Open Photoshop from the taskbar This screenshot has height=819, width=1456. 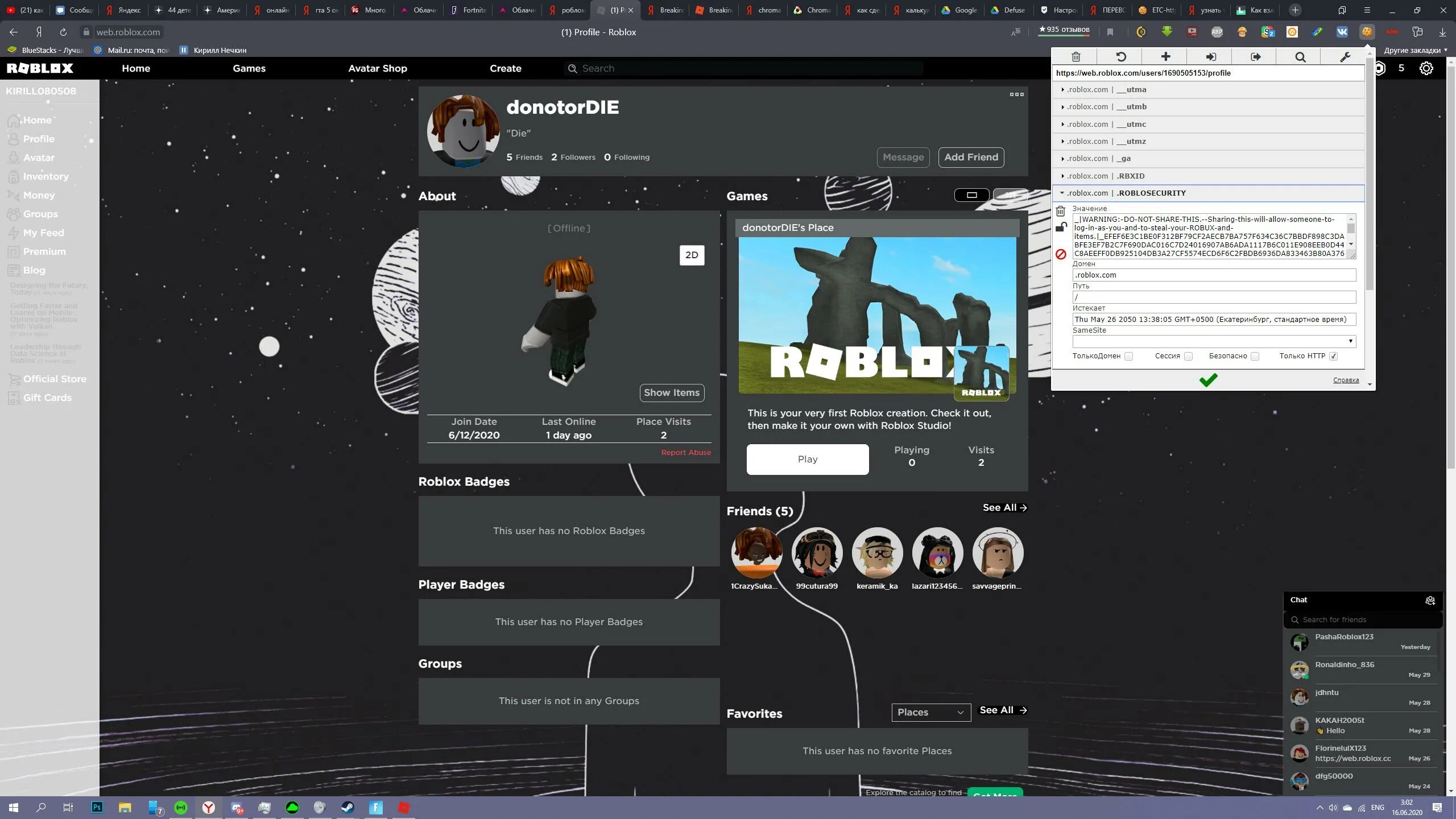click(x=97, y=807)
